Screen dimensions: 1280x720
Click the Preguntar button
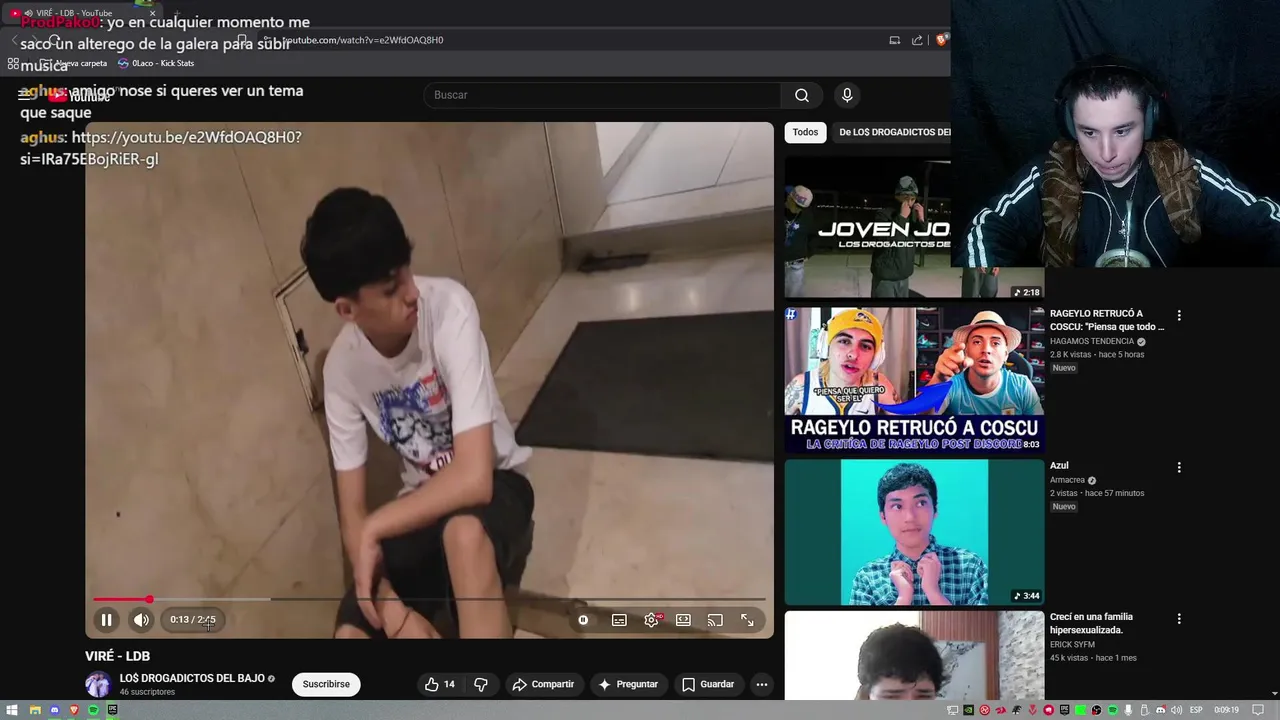(628, 684)
